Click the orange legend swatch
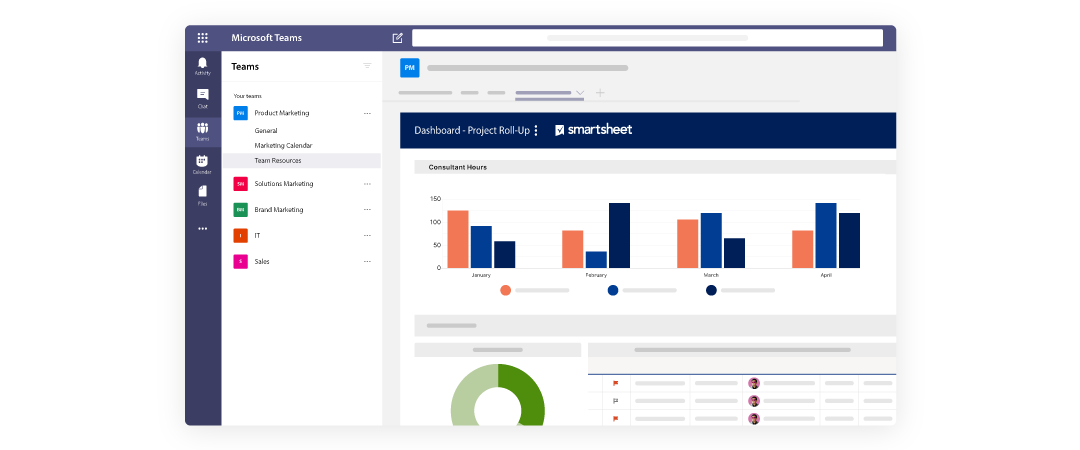The height and width of the screenshot is (450, 1080). [506, 290]
